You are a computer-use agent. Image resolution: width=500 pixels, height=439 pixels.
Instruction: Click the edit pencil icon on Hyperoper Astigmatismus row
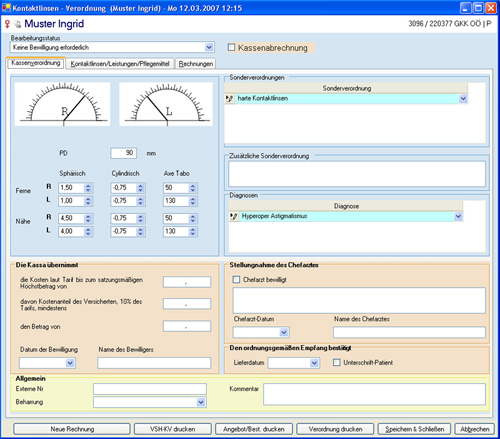tap(234, 217)
